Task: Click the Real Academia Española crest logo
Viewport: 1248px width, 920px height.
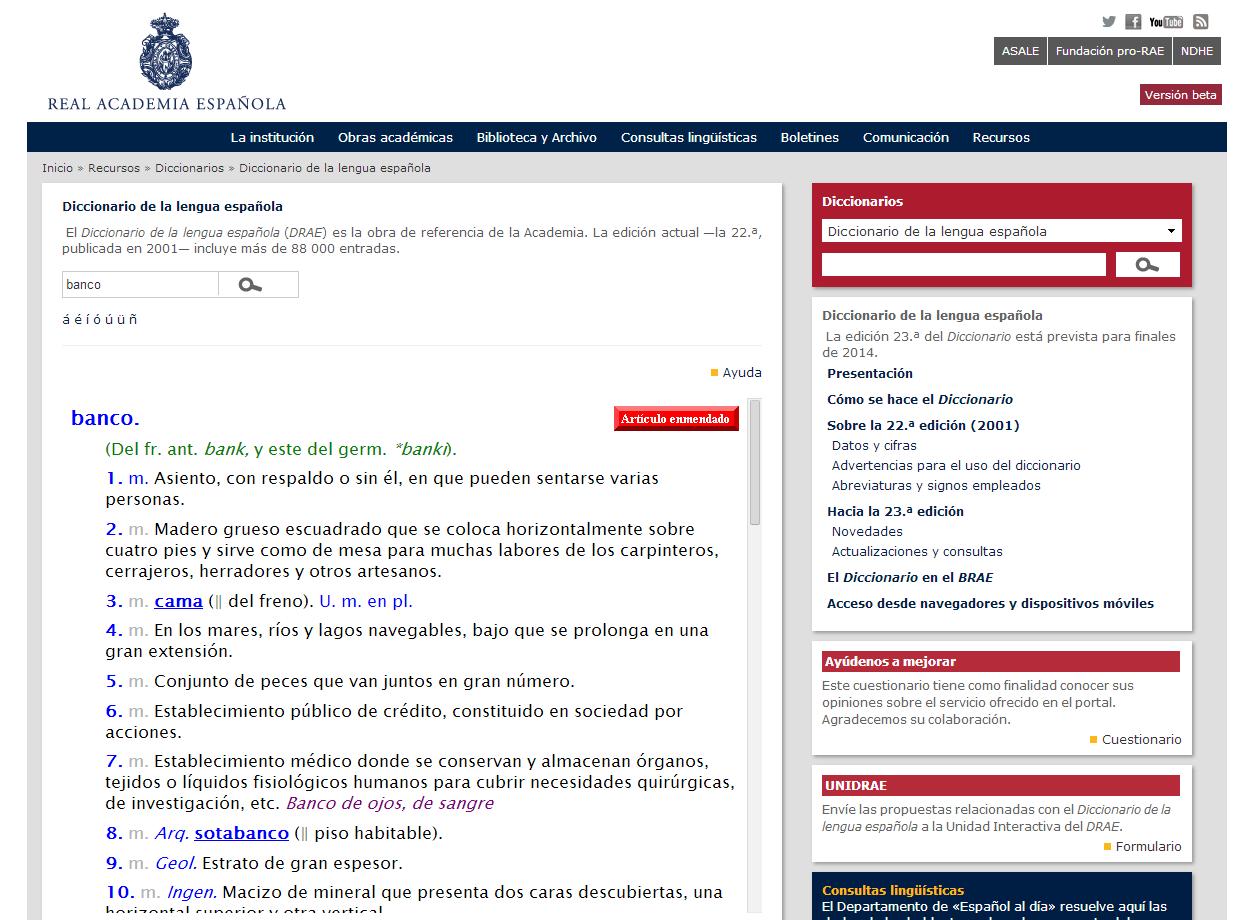Action: coord(166,52)
